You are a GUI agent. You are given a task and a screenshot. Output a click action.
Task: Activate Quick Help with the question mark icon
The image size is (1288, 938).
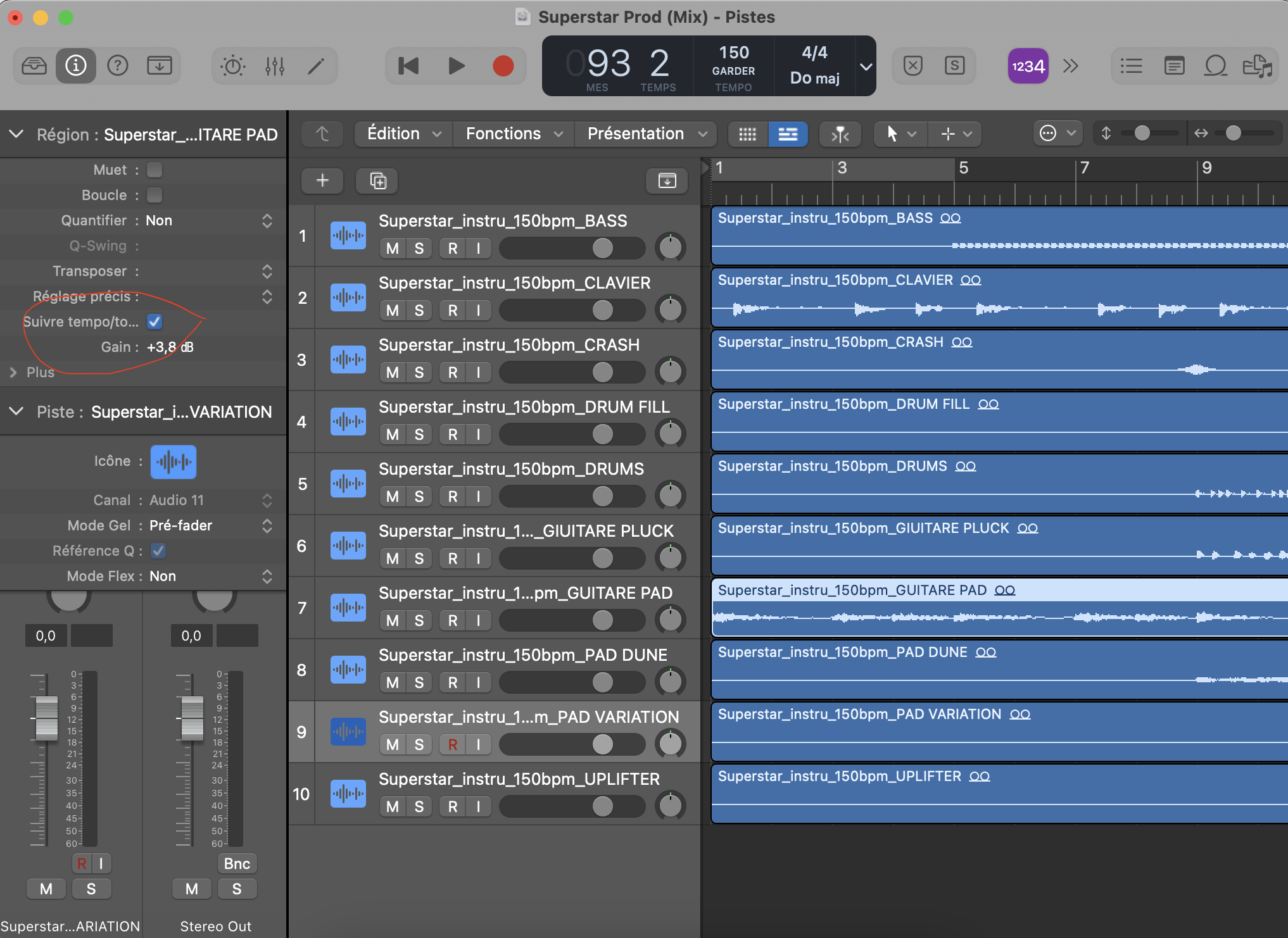[118, 66]
